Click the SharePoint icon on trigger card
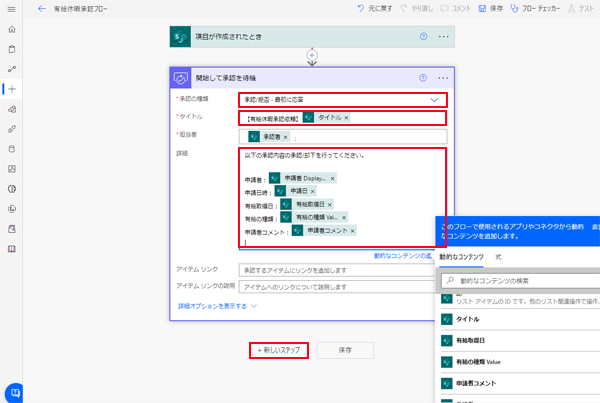Image resolution: width=600 pixels, height=403 pixels. [x=180, y=37]
